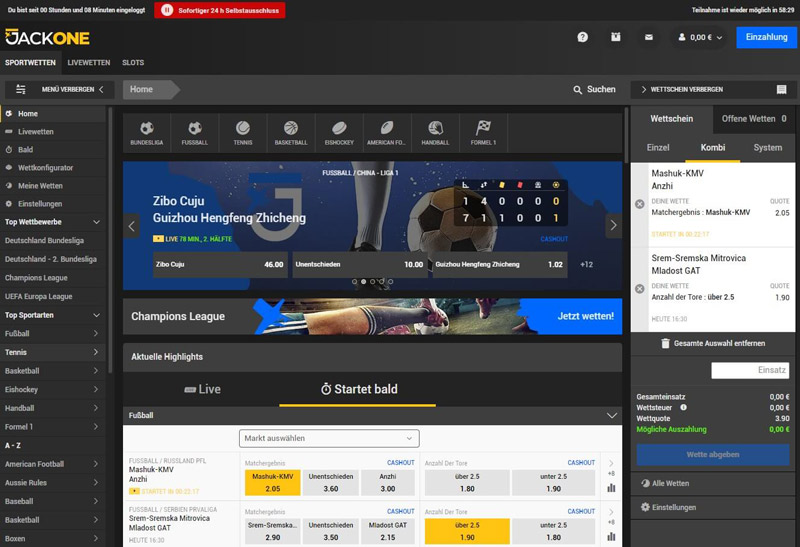
Task: Select American Football sport icon
Action: (x=387, y=133)
